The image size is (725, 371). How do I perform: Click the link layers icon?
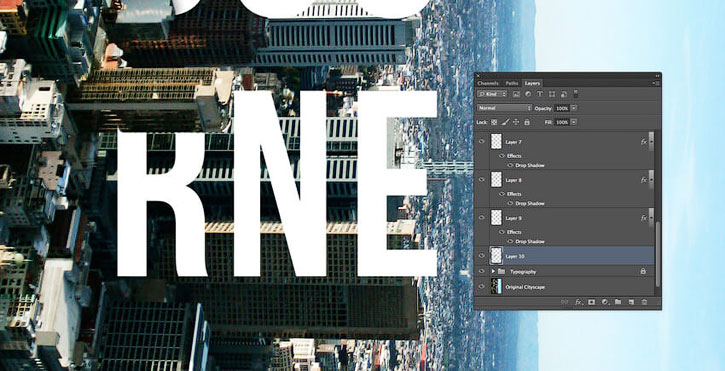pyautogui.click(x=564, y=302)
